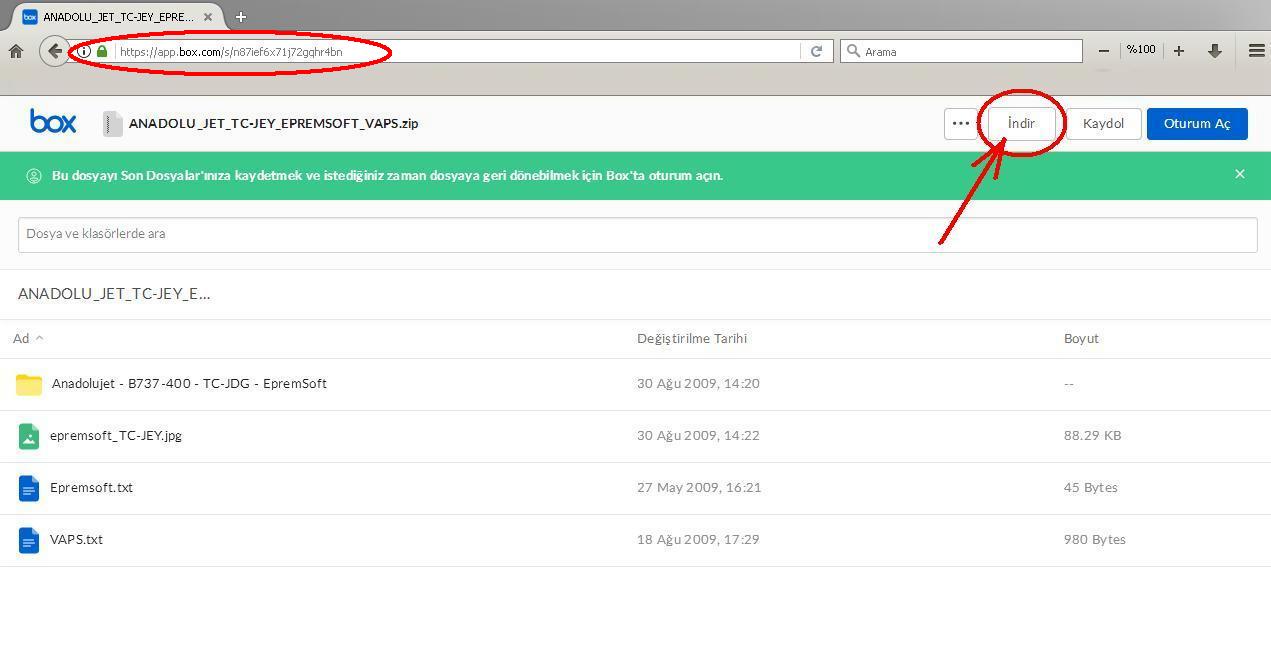Open a new browser tab

click(x=240, y=17)
